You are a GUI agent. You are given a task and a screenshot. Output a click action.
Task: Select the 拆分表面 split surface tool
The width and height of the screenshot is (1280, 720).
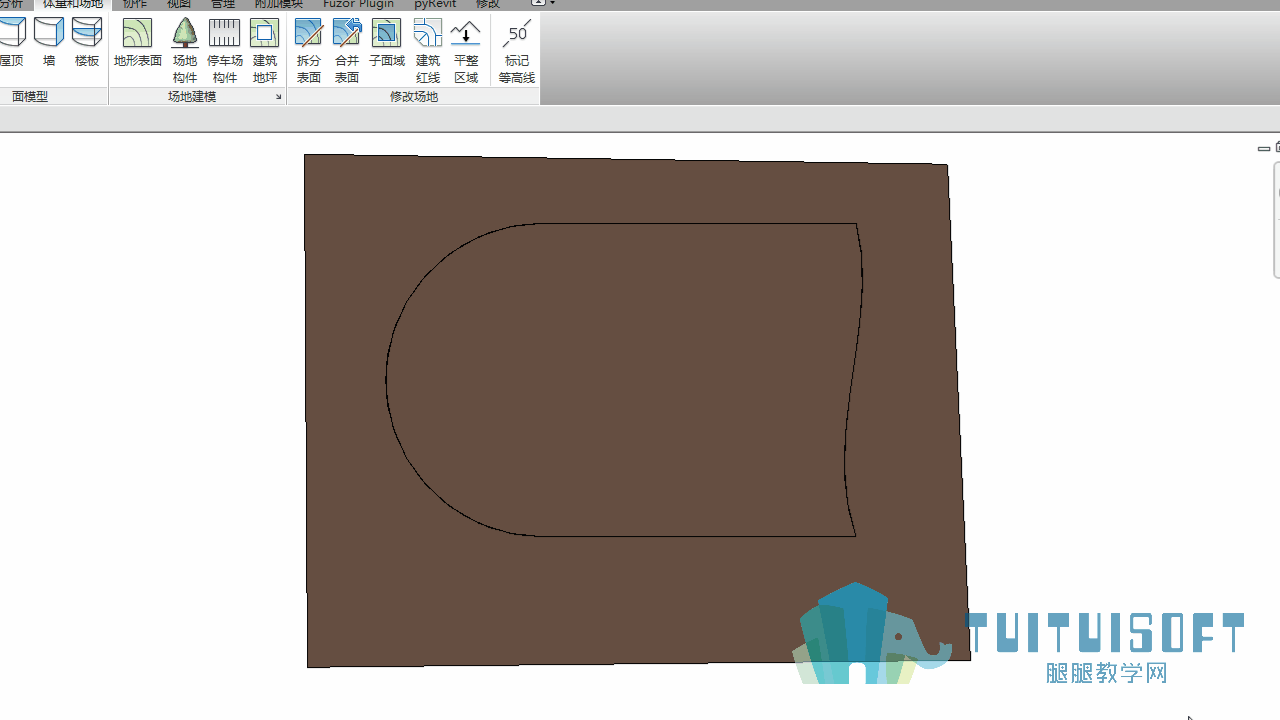click(308, 50)
